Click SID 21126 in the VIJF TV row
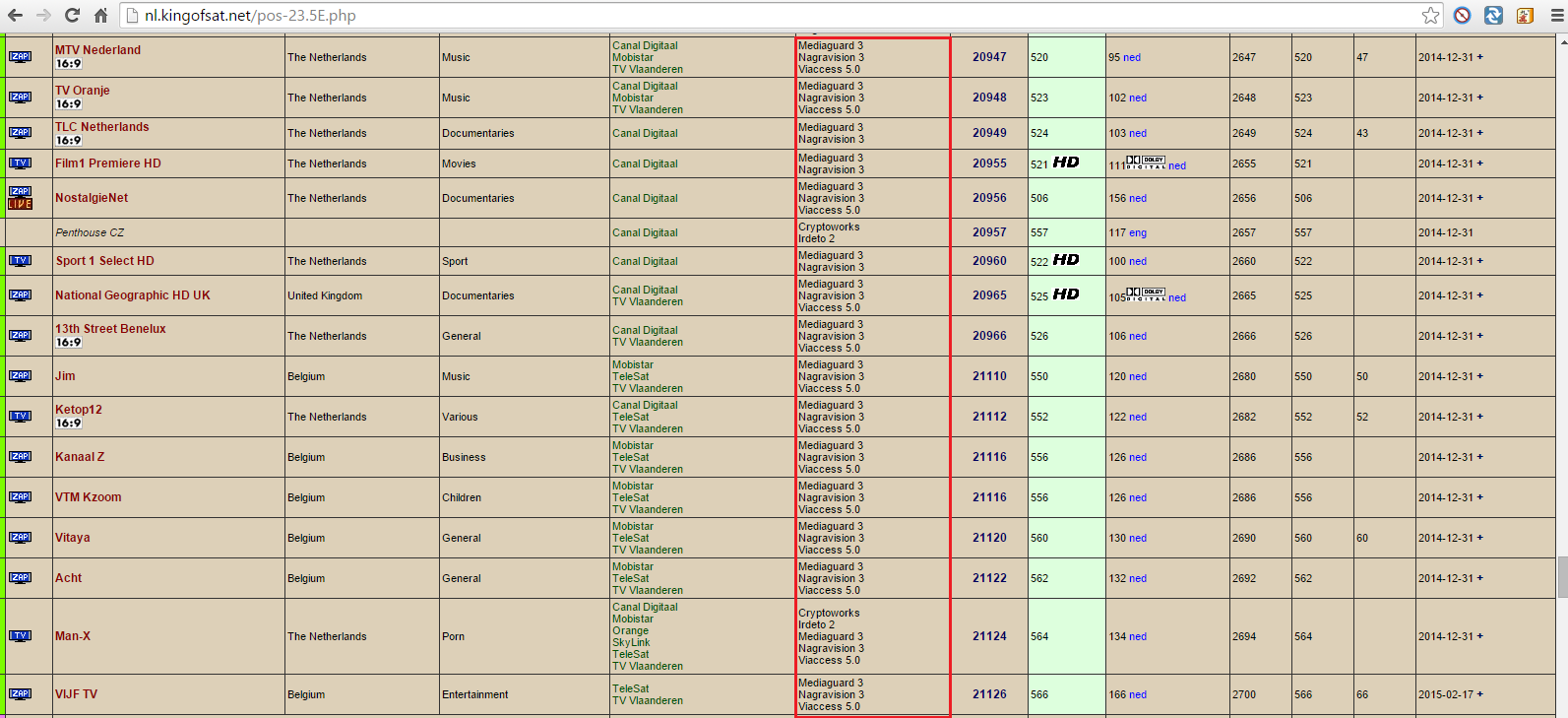The width and height of the screenshot is (1568, 718). point(989,694)
